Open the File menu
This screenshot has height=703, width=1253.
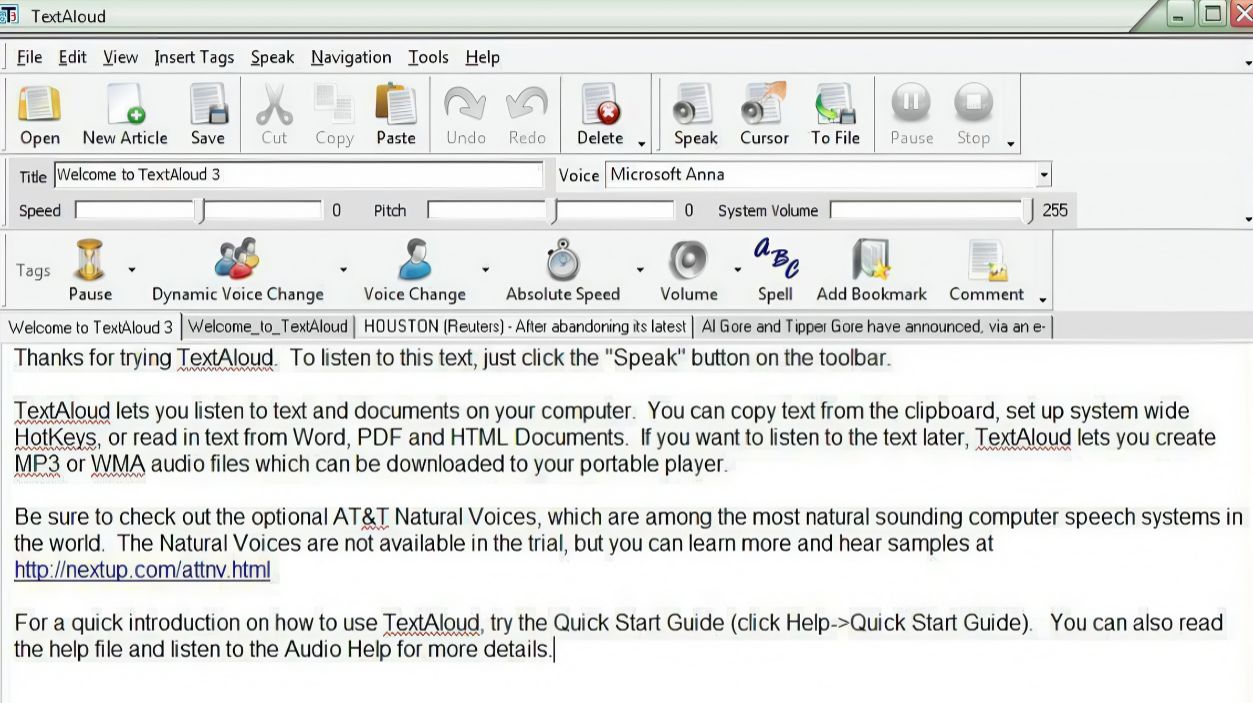point(29,57)
